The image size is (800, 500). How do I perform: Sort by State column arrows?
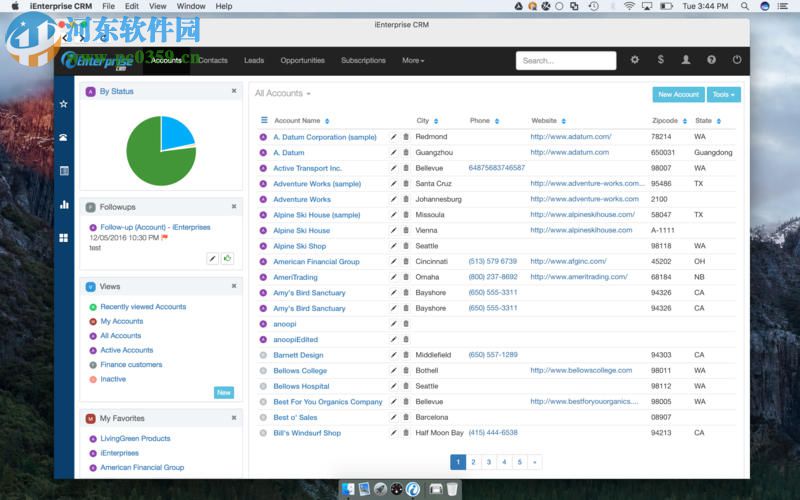pyautogui.click(x=718, y=121)
